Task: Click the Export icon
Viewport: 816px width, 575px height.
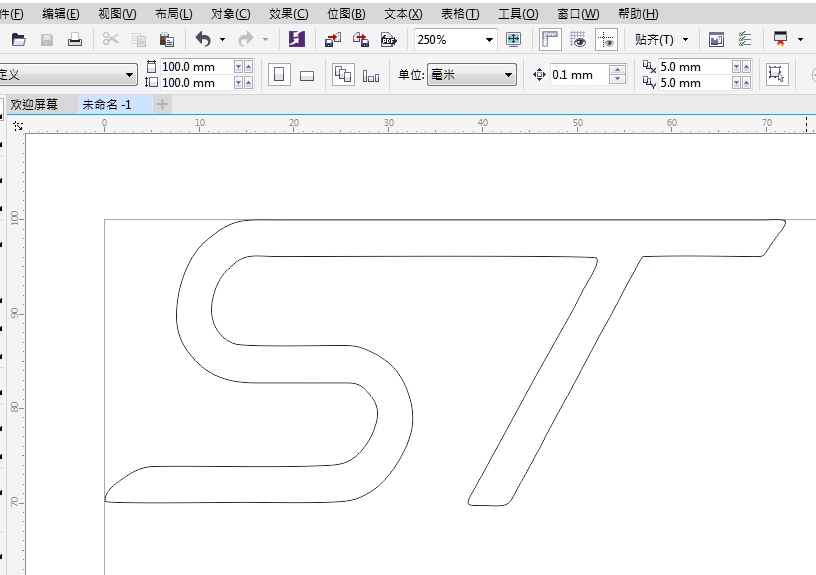Action: [x=361, y=40]
